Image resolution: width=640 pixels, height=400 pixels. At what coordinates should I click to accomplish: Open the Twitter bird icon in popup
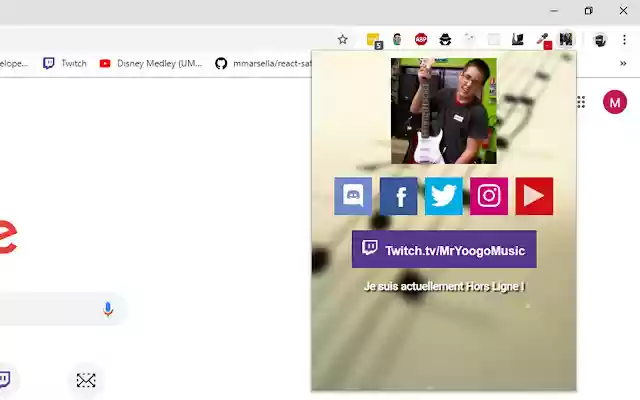pos(444,196)
